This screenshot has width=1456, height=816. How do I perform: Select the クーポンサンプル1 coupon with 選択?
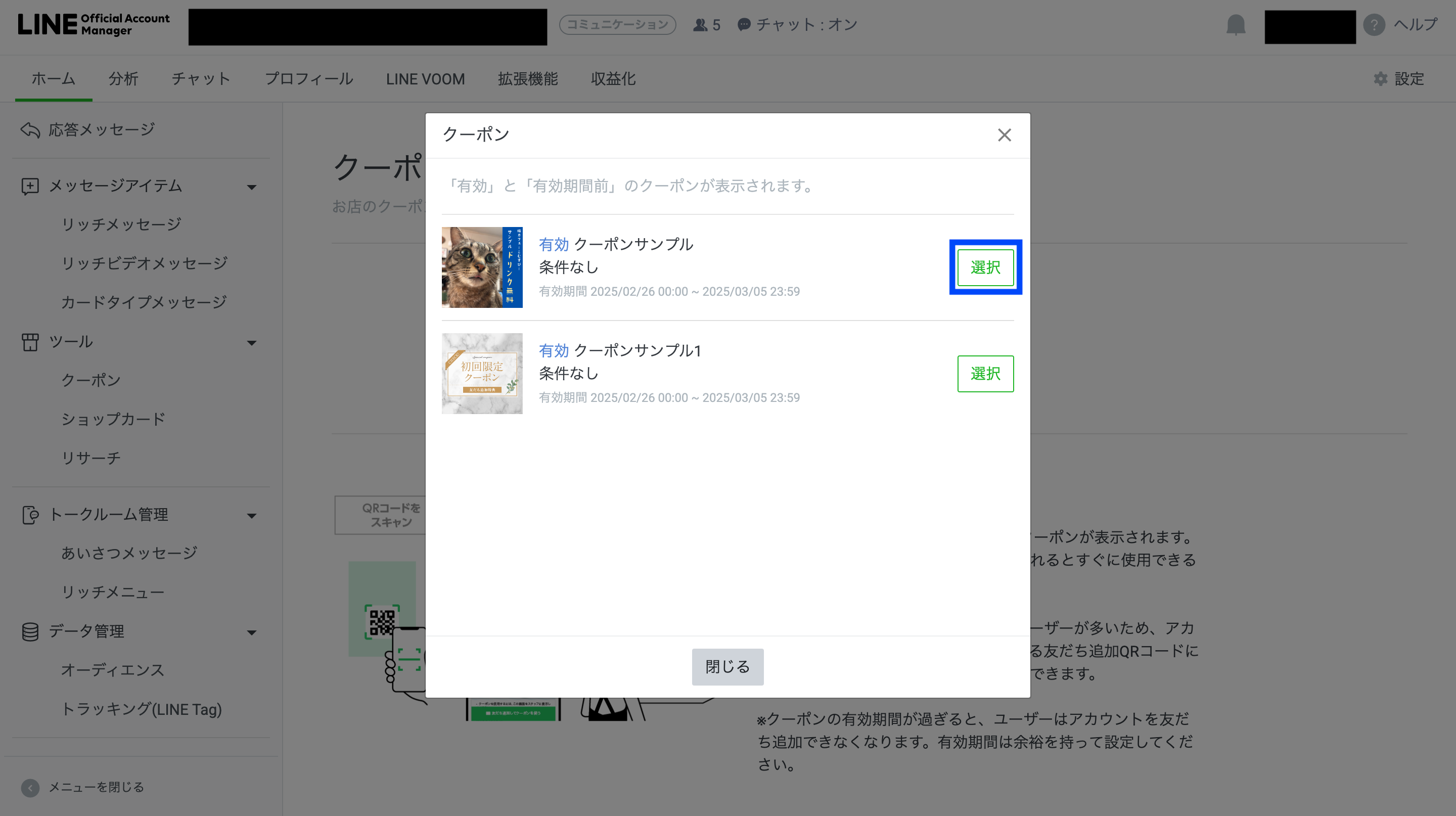click(x=985, y=374)
